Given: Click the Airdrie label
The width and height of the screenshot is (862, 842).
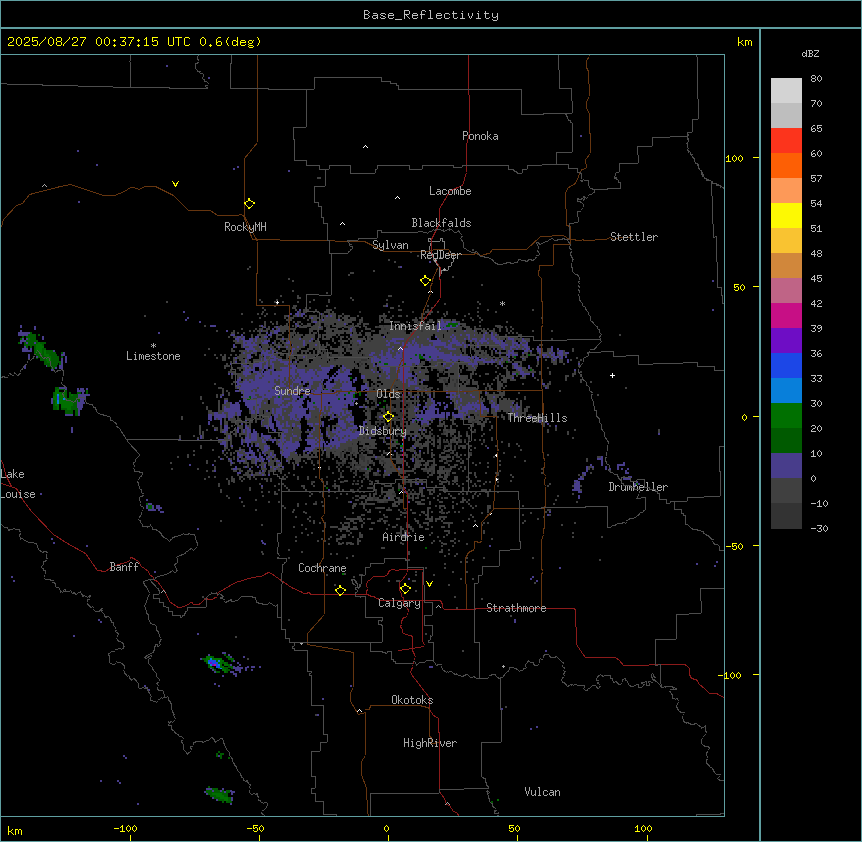Looking at the screenshot, I should pos(404,537).
